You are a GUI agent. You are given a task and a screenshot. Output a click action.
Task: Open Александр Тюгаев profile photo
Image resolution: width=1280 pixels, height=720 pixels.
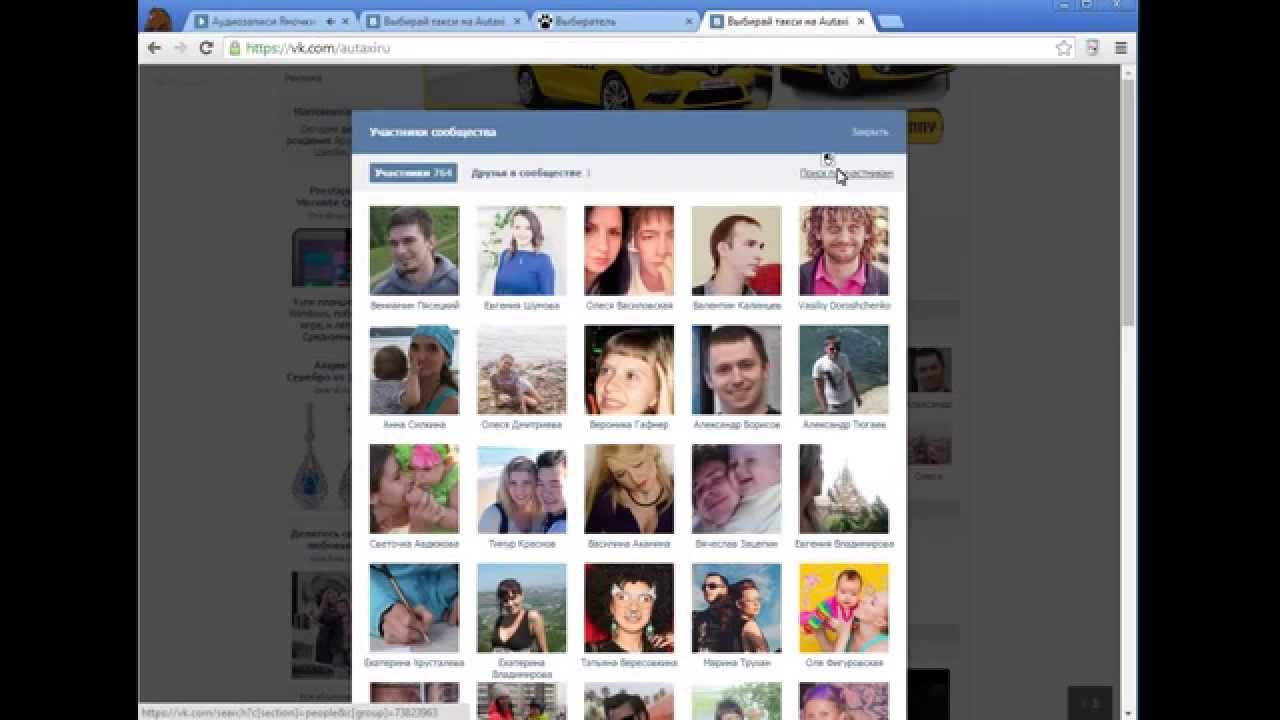pos(844,370)
